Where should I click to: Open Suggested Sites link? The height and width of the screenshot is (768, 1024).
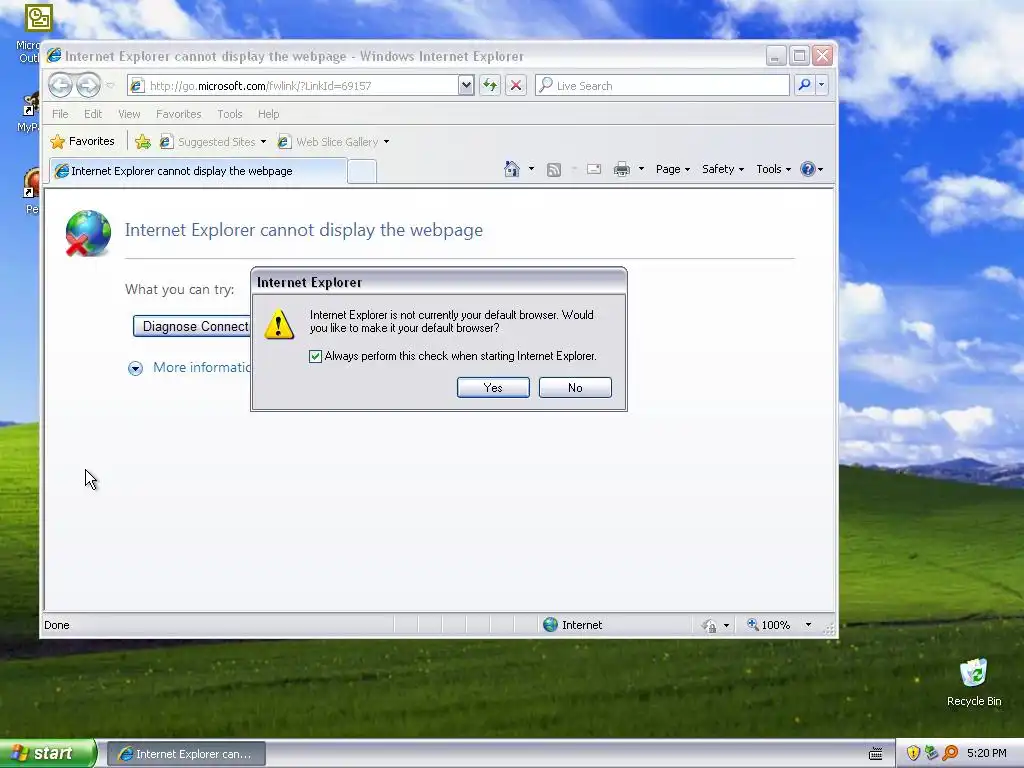pos(213,142)
